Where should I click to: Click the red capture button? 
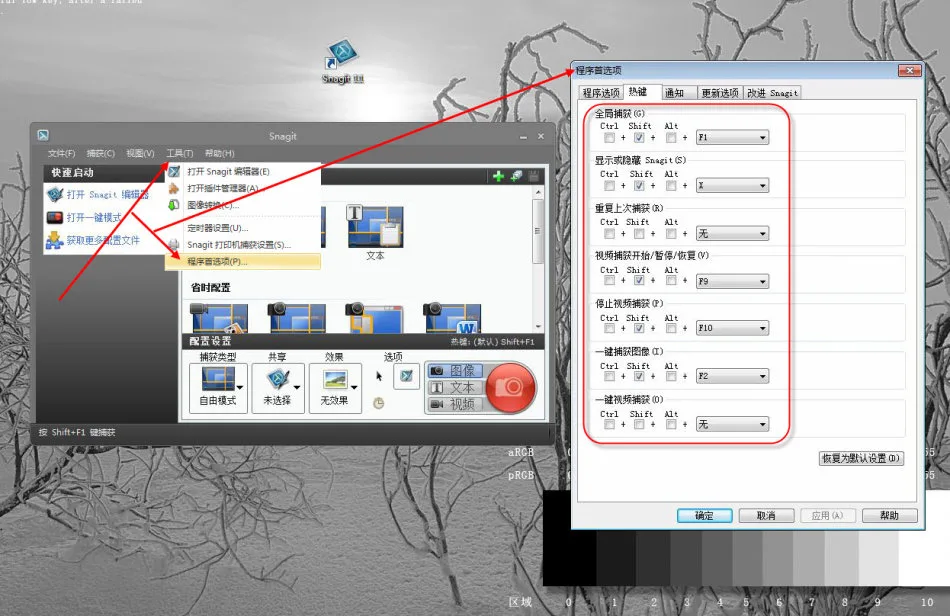(x=510, y=387)
